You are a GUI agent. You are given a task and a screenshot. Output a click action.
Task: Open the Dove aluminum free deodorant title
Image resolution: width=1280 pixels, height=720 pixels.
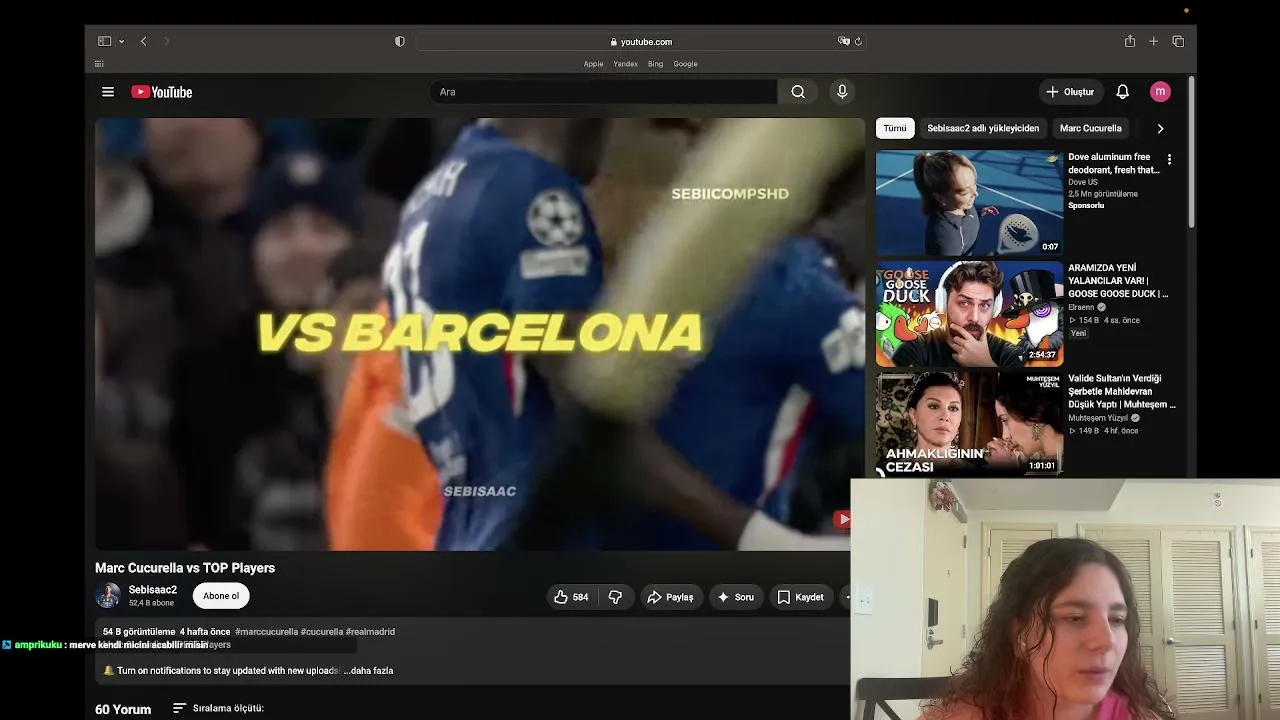tap(1114, 163)
